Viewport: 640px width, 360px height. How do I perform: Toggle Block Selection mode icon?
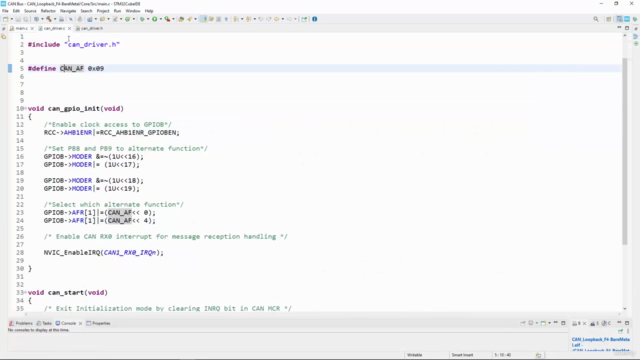(218, 19)
